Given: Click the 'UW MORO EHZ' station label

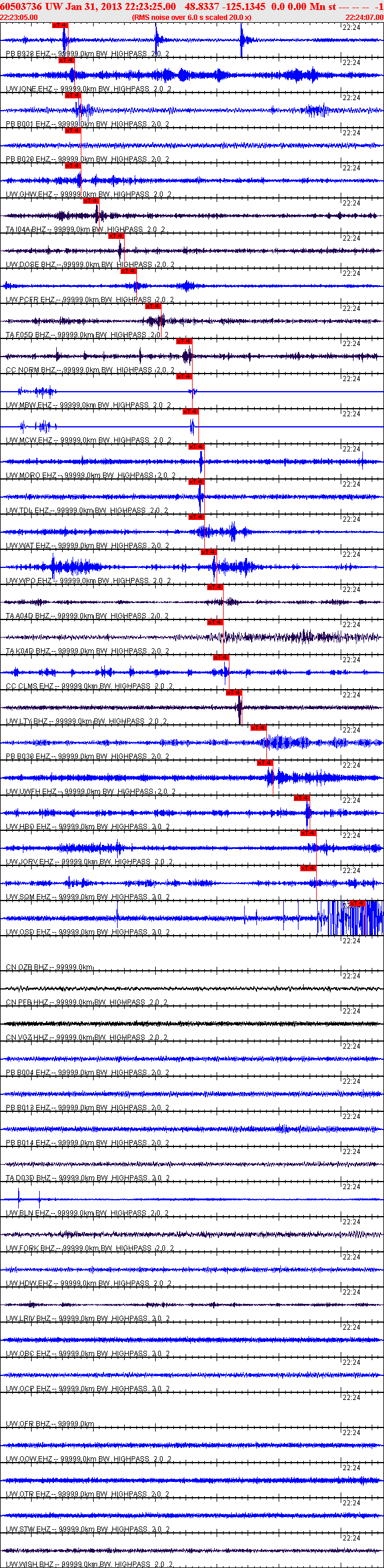Looking at the screenshot, I should coord(32,475).
